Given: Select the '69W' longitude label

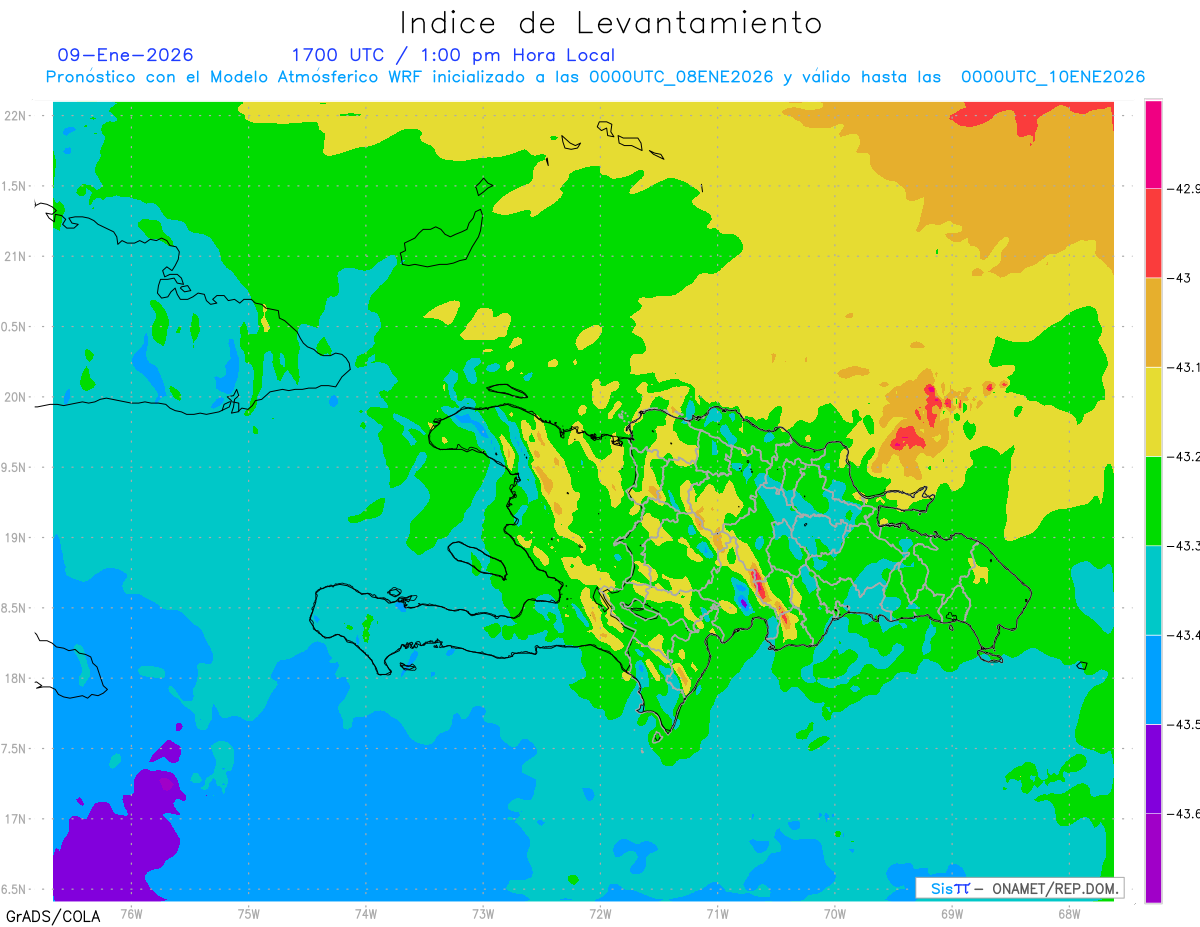Looking at the screenshot, I should [952, 914].
